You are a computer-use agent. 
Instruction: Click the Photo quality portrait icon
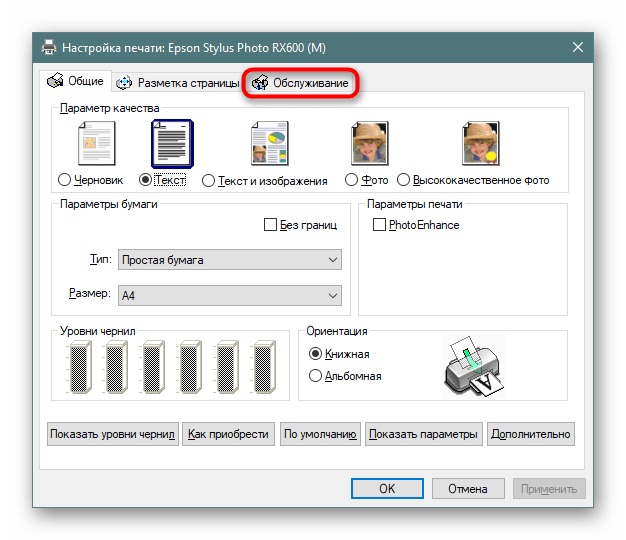pos(370,143)
